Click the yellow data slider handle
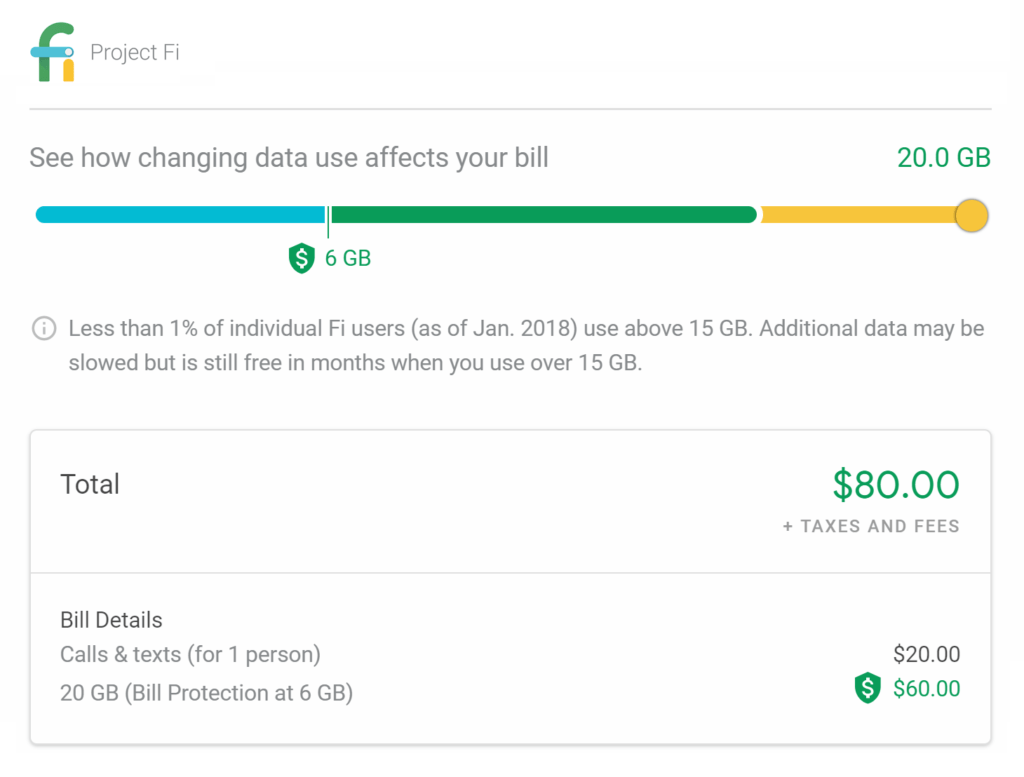This screenshot has height=777, width=1024. (x=971, y=215)
